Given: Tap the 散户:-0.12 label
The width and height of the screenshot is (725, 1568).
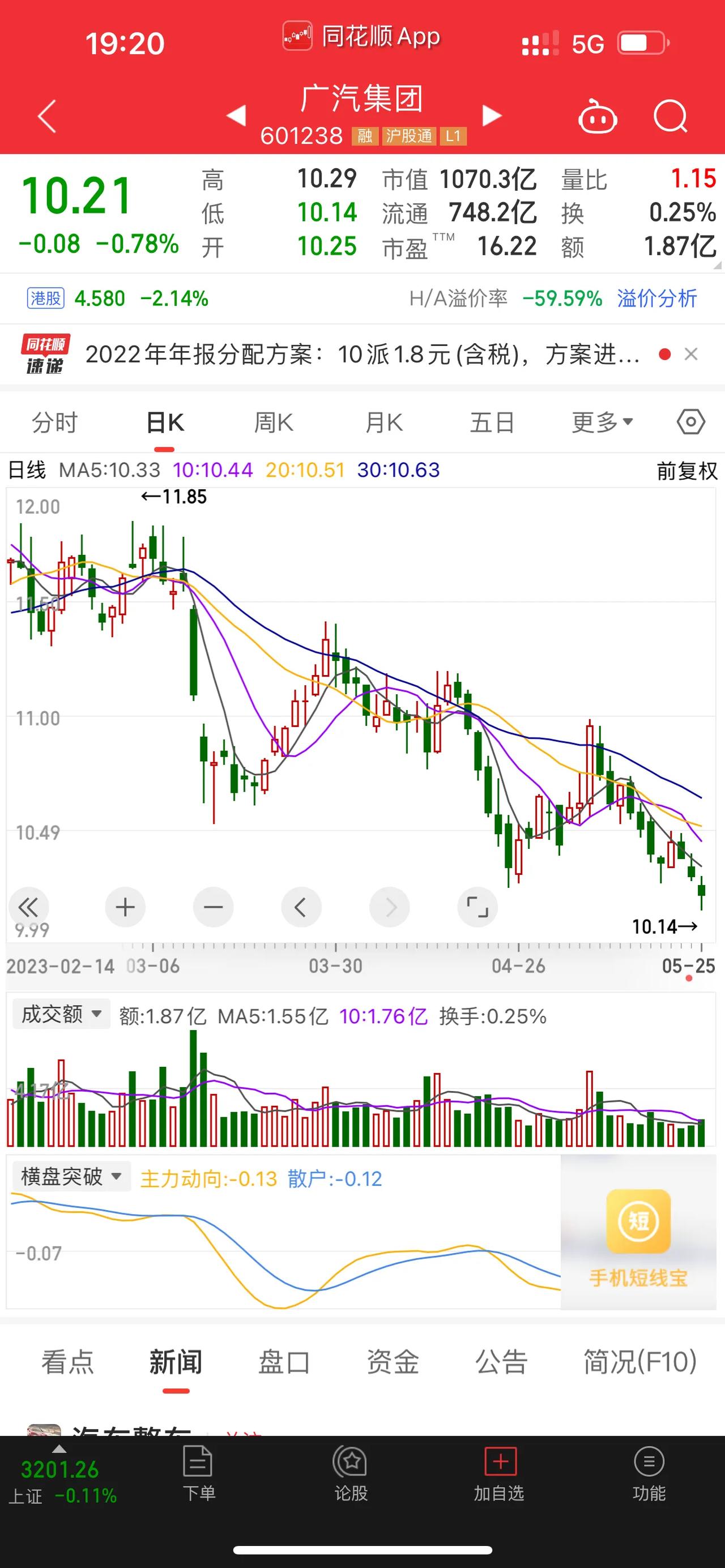Looking at the screenshot, I should [x=335, y=1178].
